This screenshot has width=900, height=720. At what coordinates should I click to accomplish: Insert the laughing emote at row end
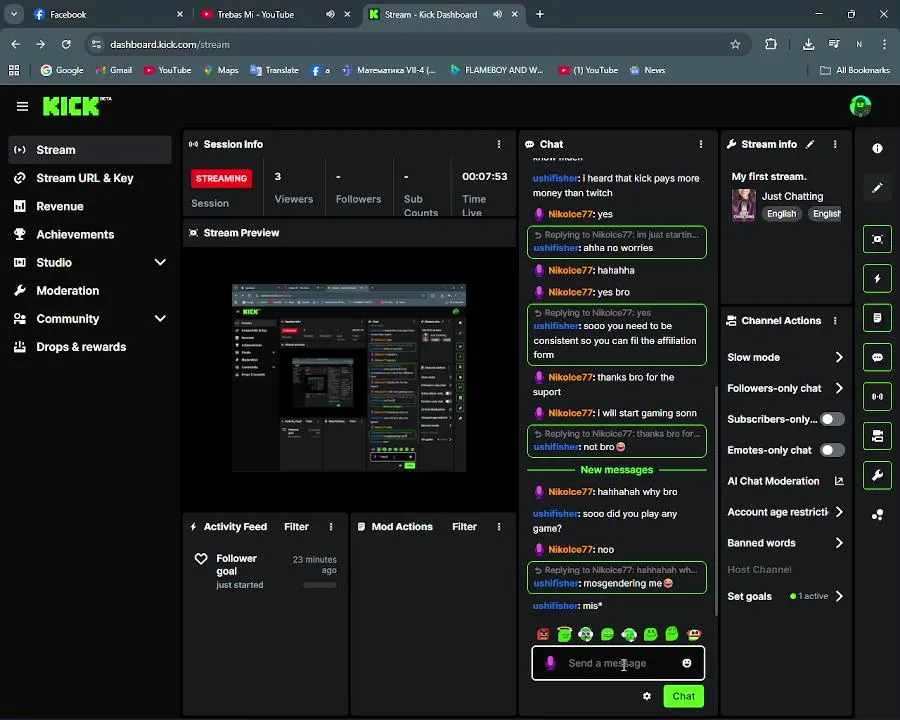point(693,634)
